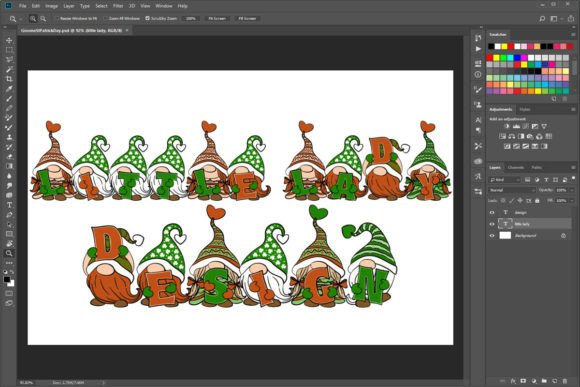Hide the Background layer
Screen dimensions: 580x387
(492, 235)
